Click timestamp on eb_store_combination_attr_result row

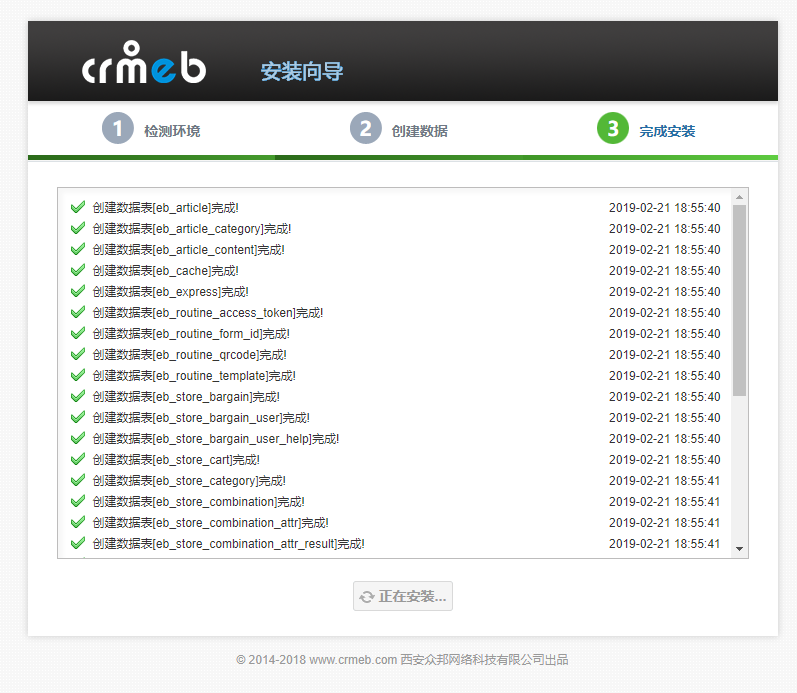(665, 544)
